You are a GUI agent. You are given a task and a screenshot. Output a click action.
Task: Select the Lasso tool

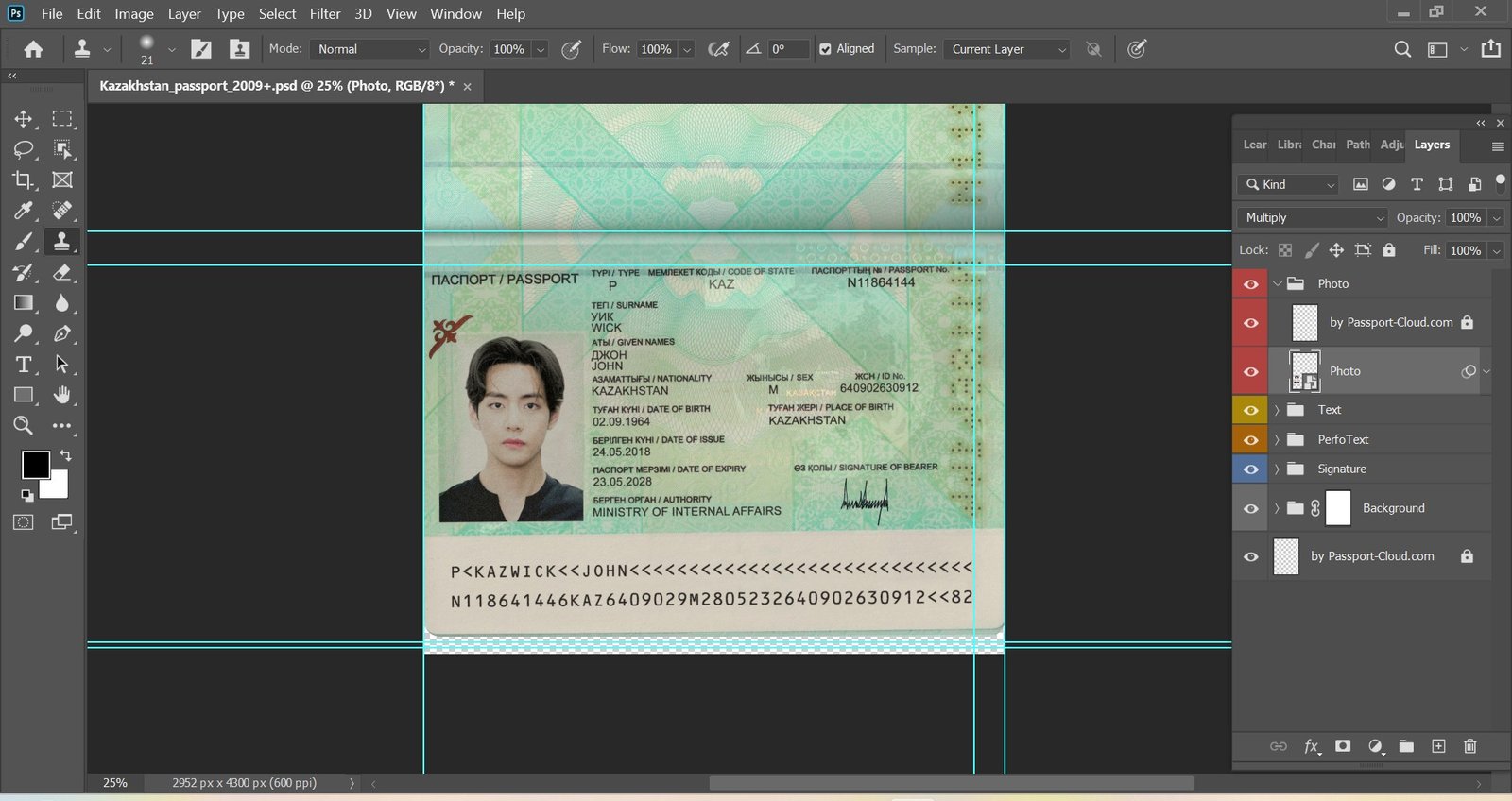pos(23,149)
